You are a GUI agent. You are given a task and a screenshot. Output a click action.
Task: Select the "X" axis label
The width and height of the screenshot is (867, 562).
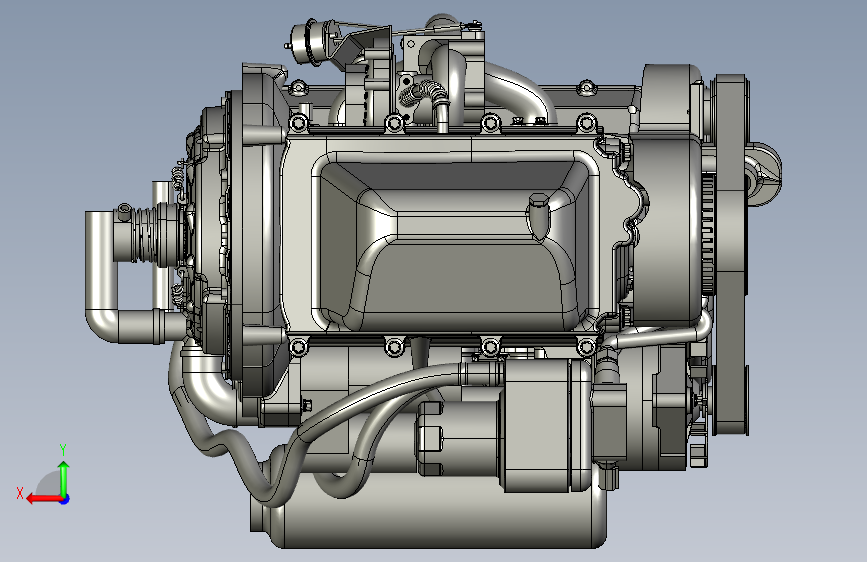coord(20,493)
